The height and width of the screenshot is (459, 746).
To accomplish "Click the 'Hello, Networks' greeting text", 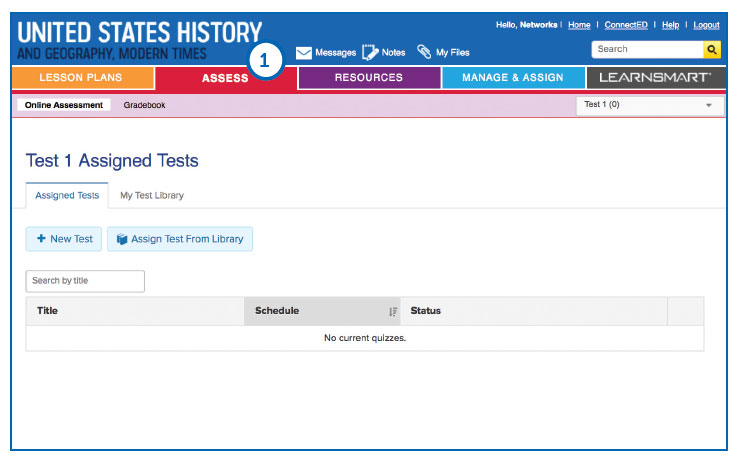I will (526, 25).
